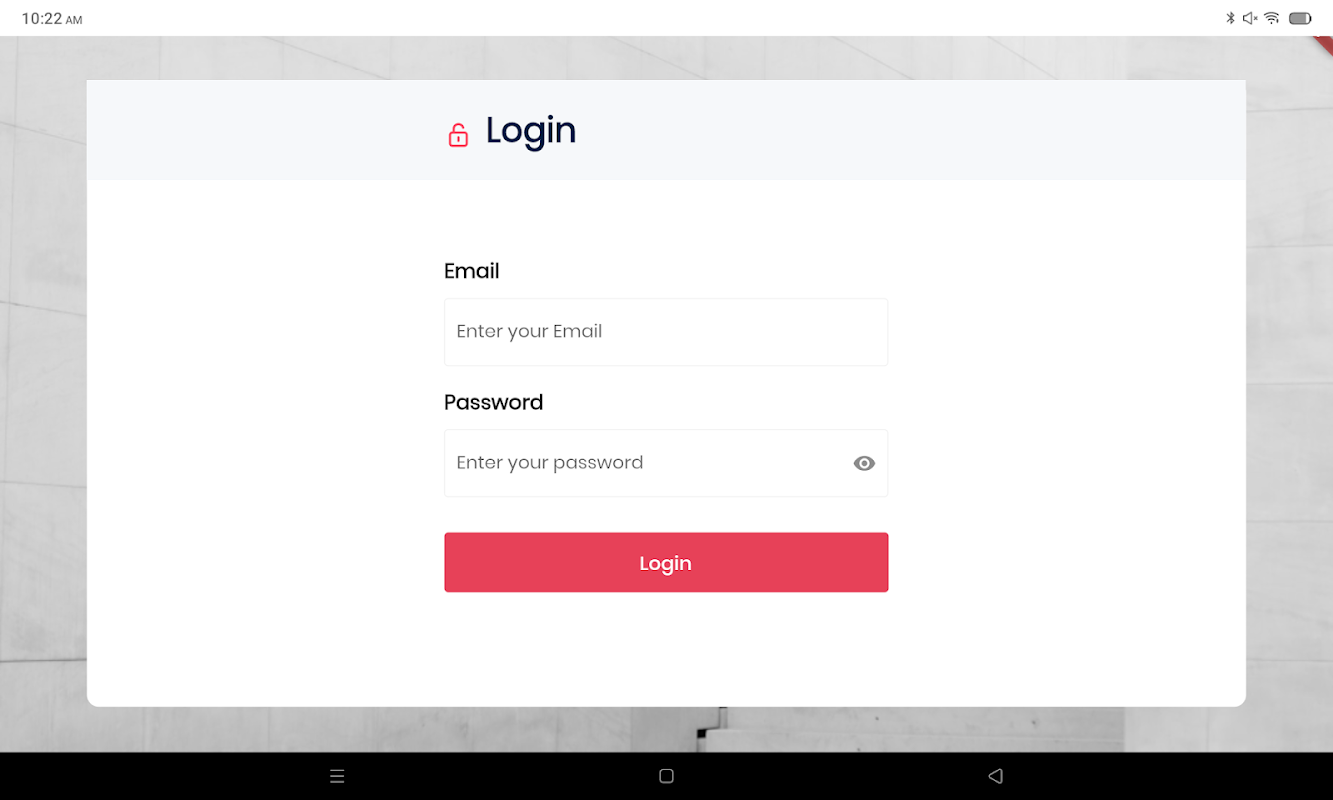
Task: Click the Password field label
Action: click(494, 402)
